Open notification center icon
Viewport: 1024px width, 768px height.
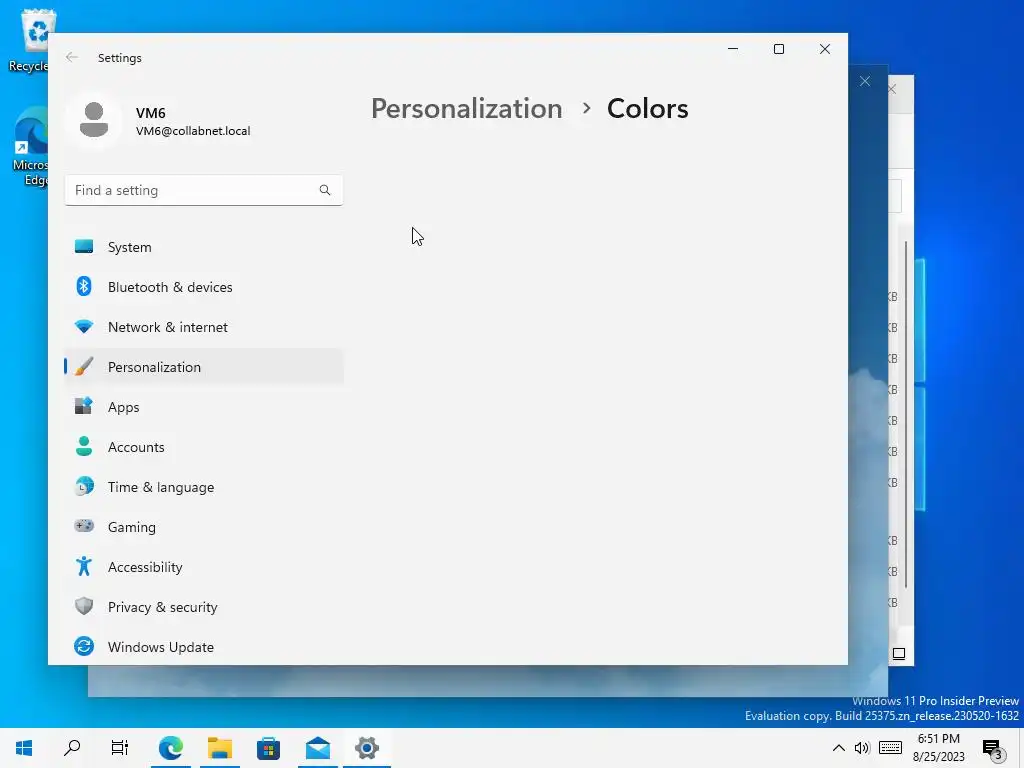point(993,750)
